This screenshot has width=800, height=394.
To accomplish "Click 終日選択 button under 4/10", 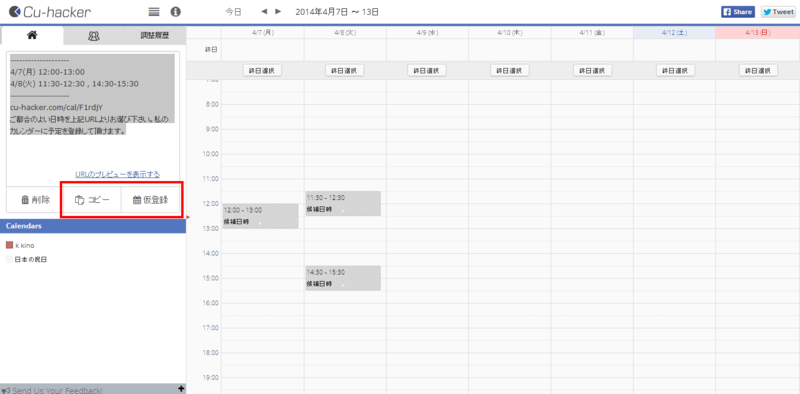I will coord(510,71).
